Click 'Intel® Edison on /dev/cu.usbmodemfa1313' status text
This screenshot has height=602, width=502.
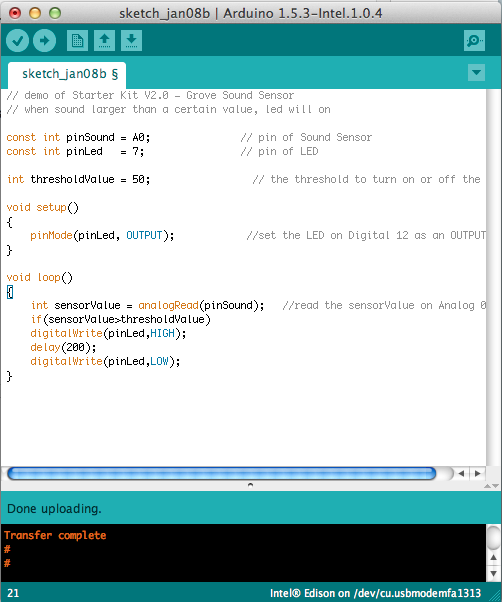[x=375, y=593]
